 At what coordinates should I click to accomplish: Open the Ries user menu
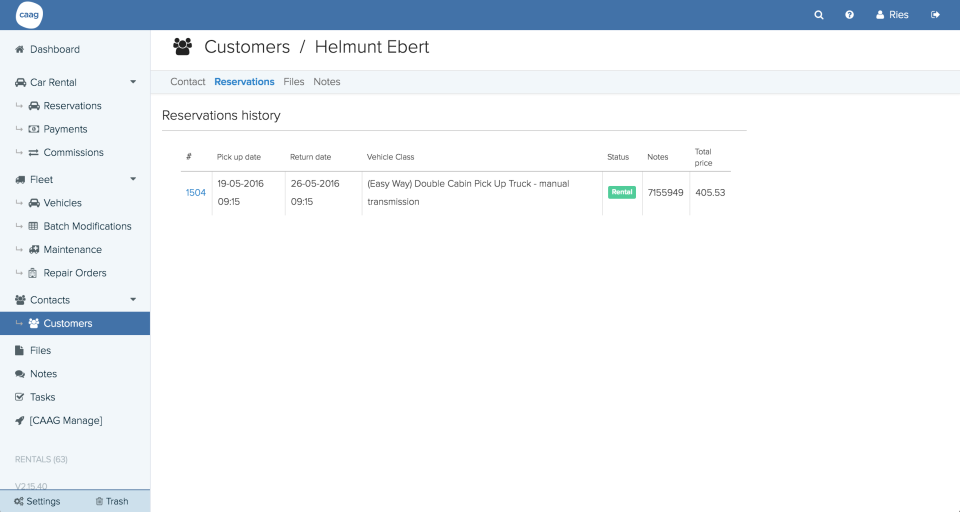(892, 15)
